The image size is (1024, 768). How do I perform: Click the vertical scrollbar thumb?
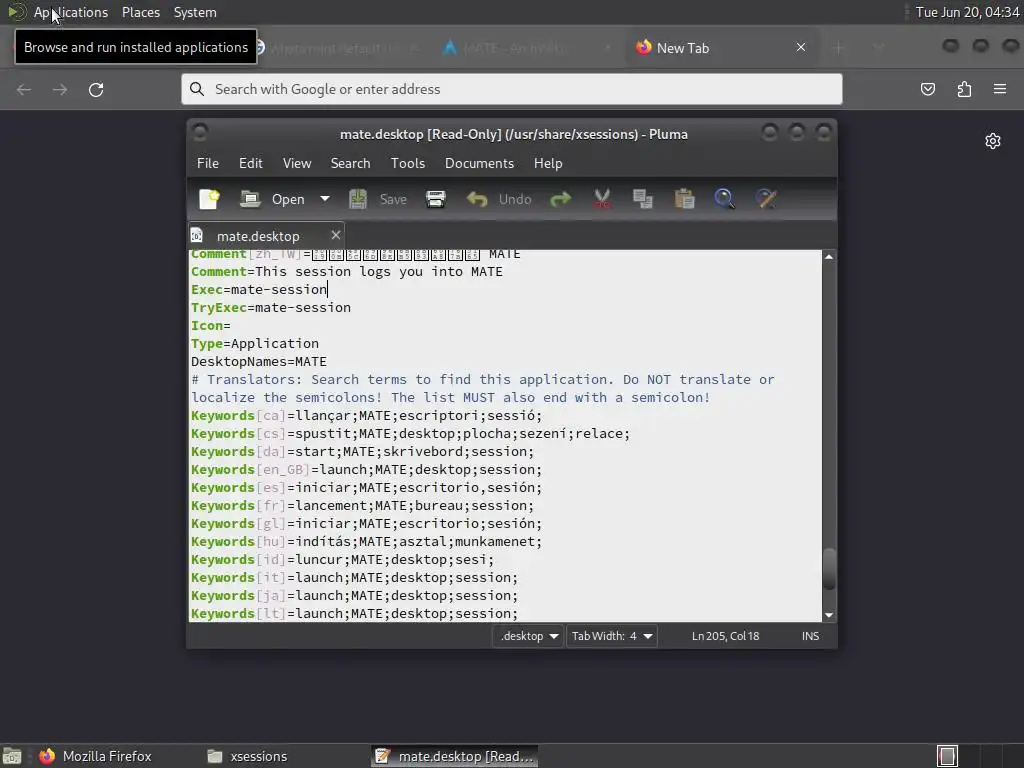[x=829, y=569]
